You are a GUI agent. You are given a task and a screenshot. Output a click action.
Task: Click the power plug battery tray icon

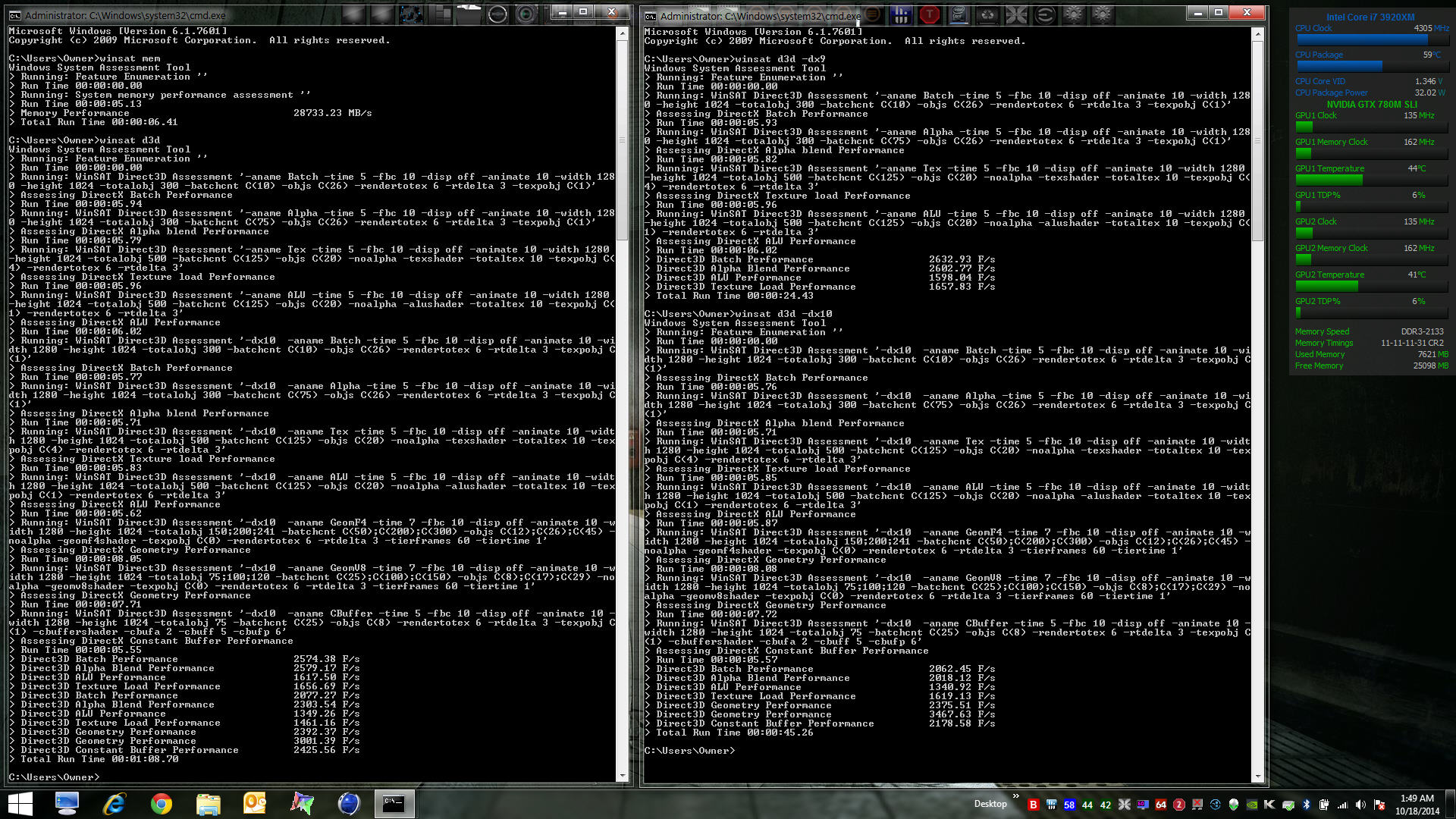(1324, 805)
